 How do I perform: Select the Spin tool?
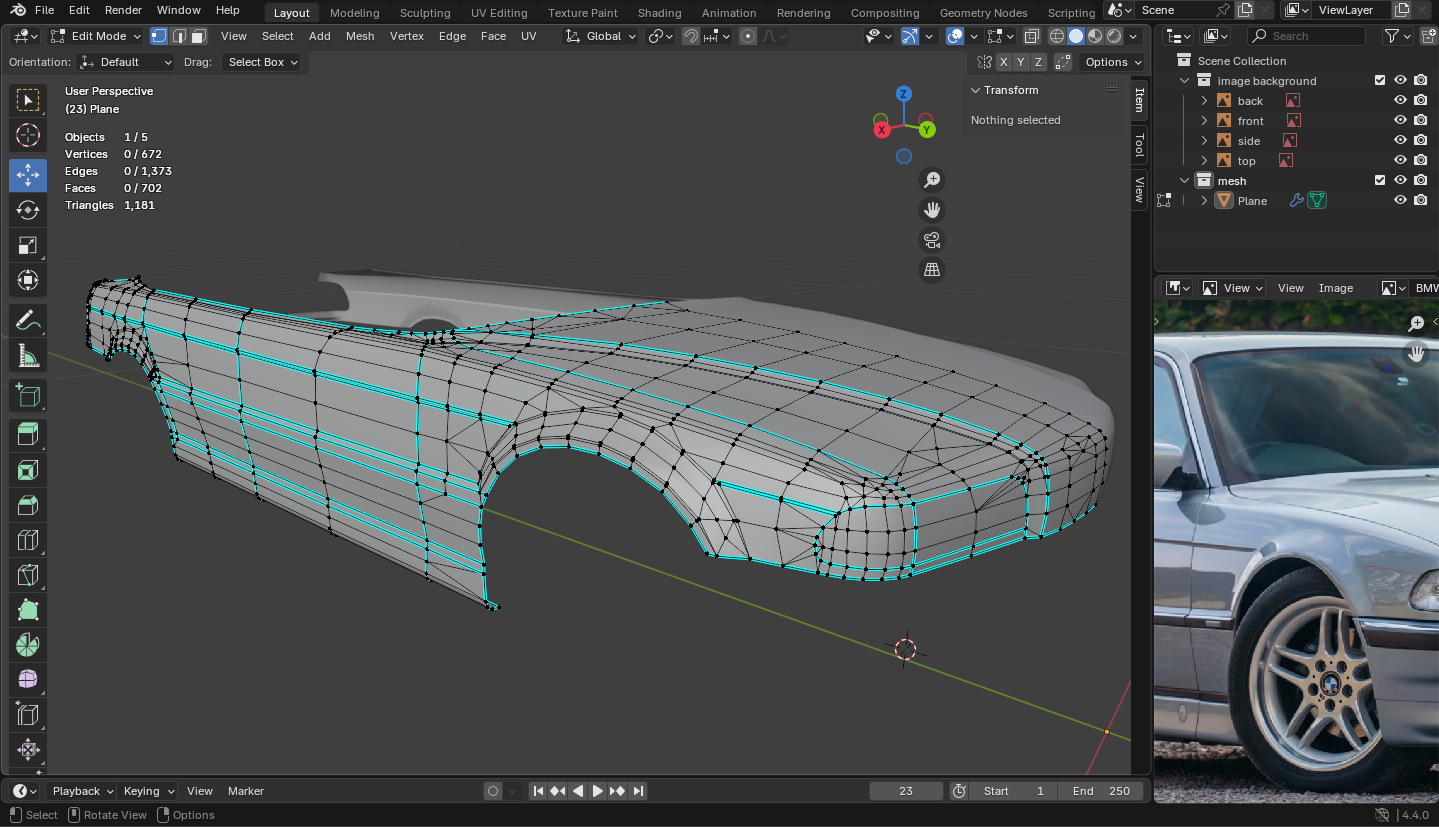28,645
